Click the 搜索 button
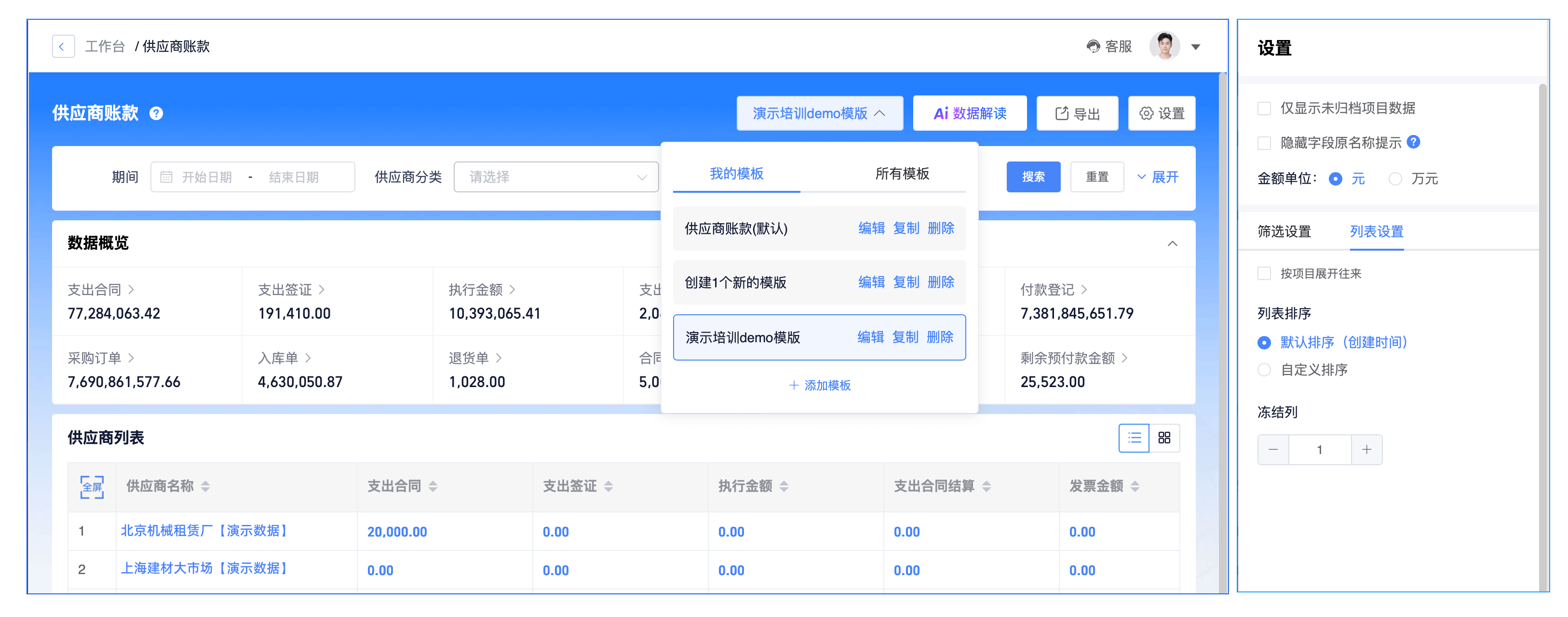Viewport: 1568px width, 617px height. pos(1033,177)
